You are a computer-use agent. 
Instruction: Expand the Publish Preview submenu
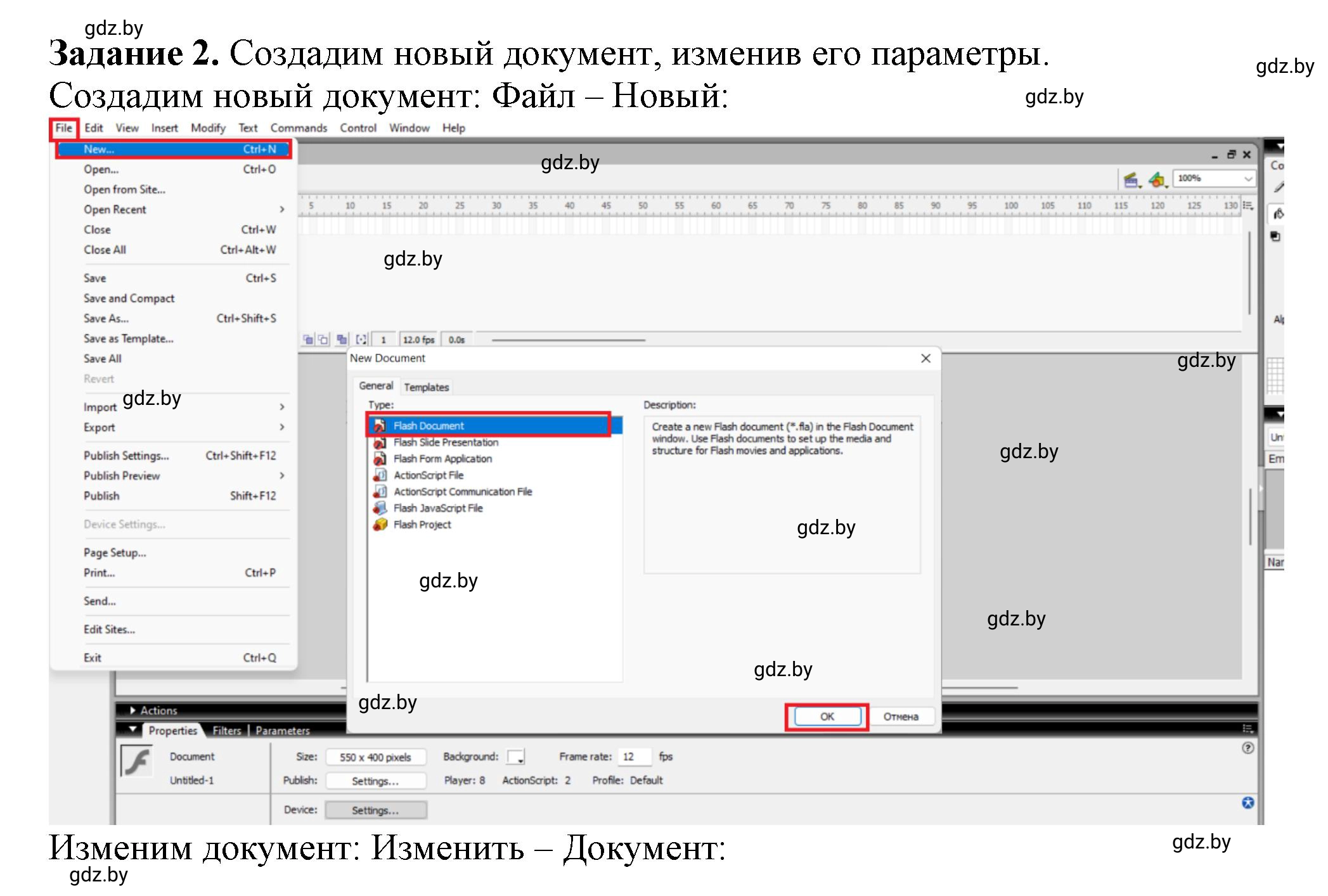282,476
